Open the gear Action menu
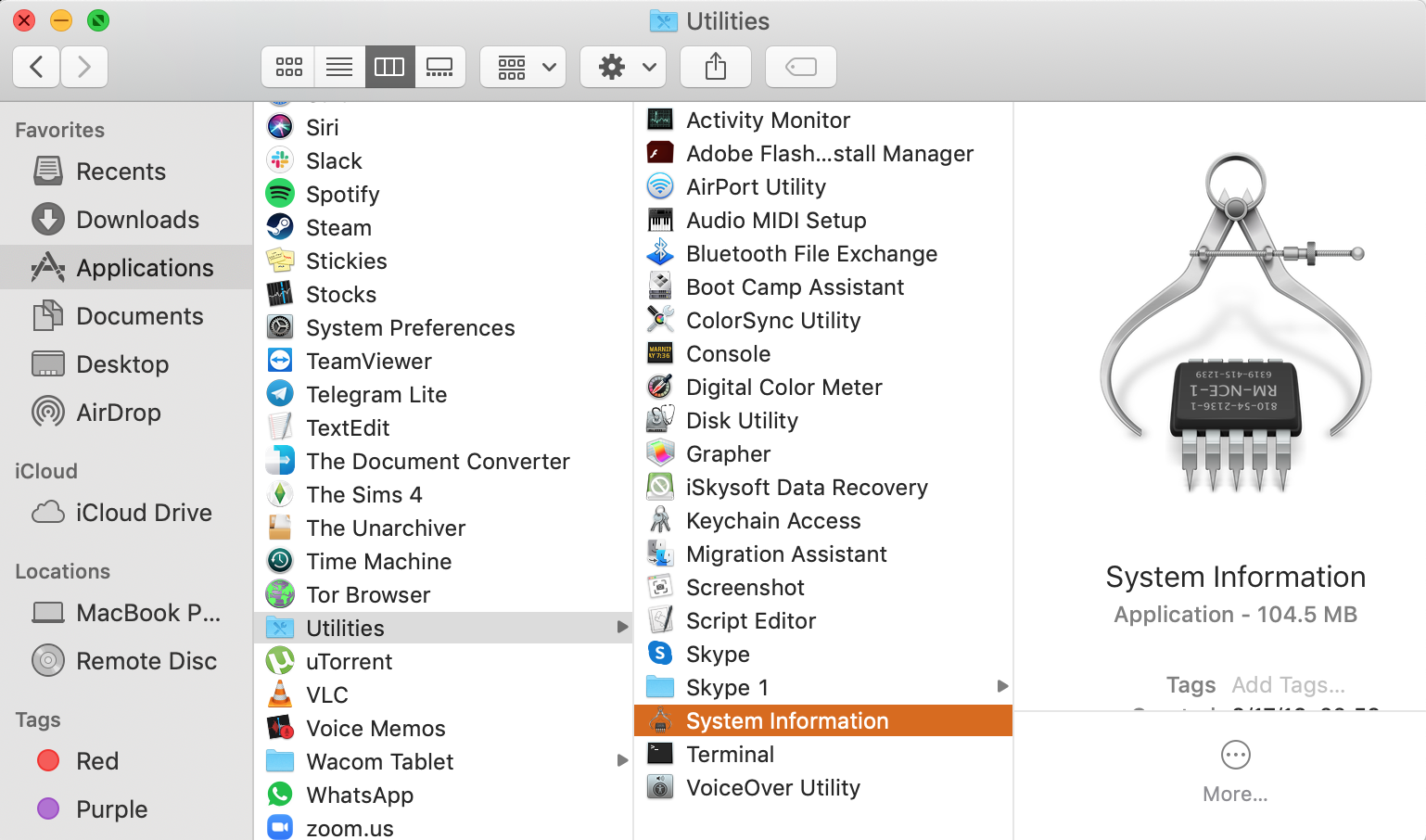 (x=623, y=67)
